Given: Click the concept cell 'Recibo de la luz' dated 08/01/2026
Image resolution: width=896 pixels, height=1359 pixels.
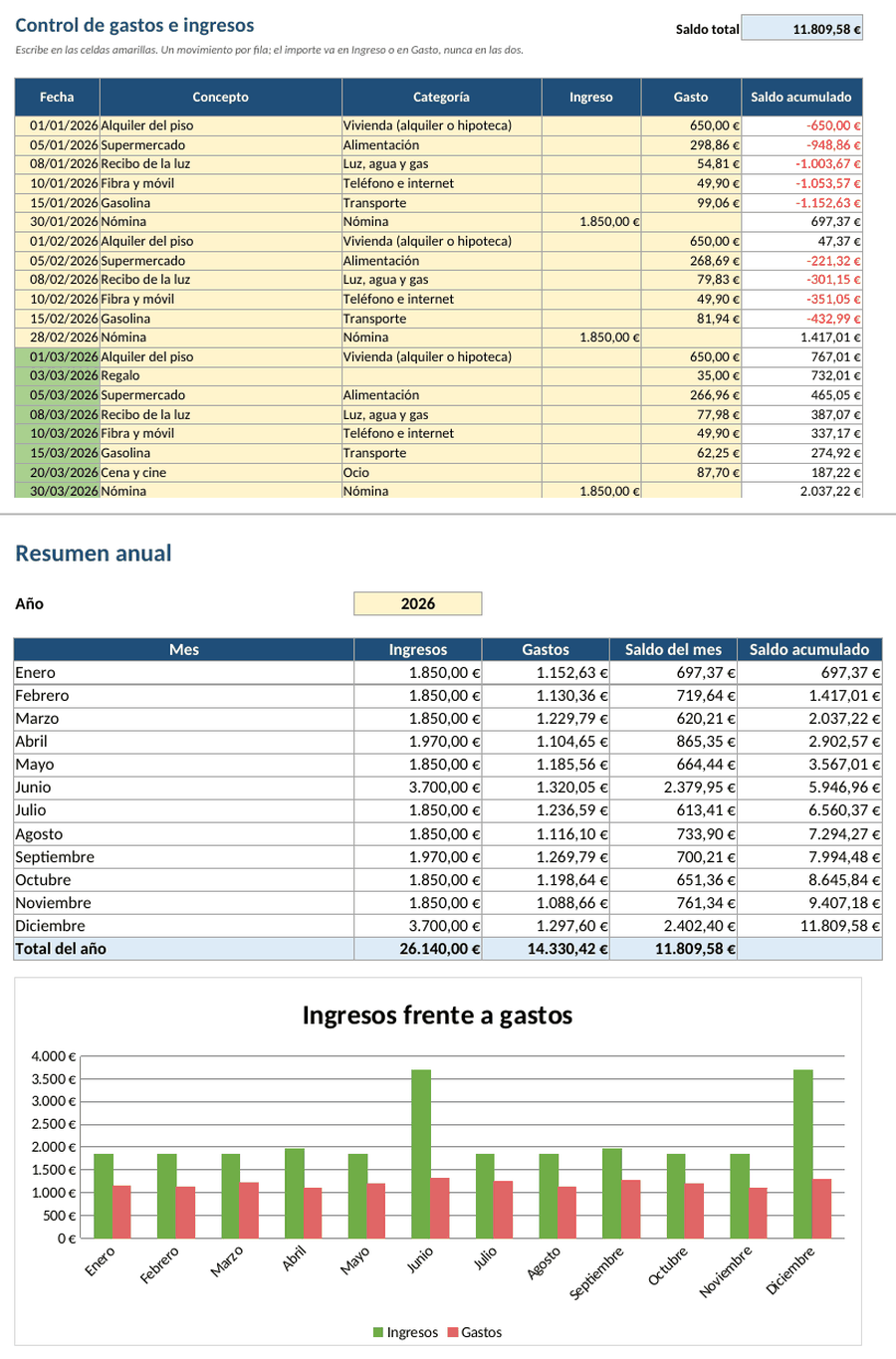Looking at the screenshot, I should (x=221, y=164).
